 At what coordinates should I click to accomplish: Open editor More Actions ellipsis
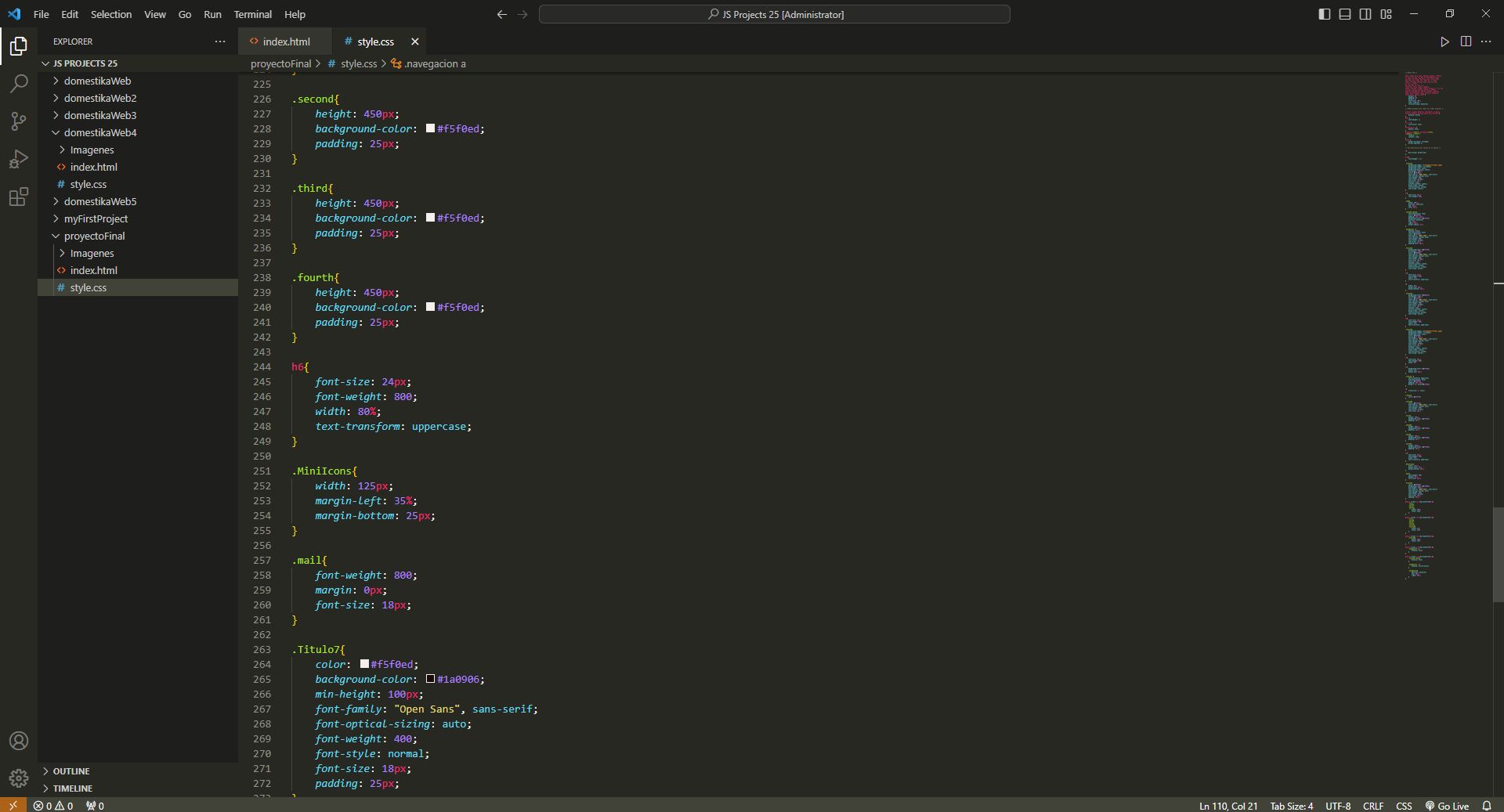coord(1486,42)
